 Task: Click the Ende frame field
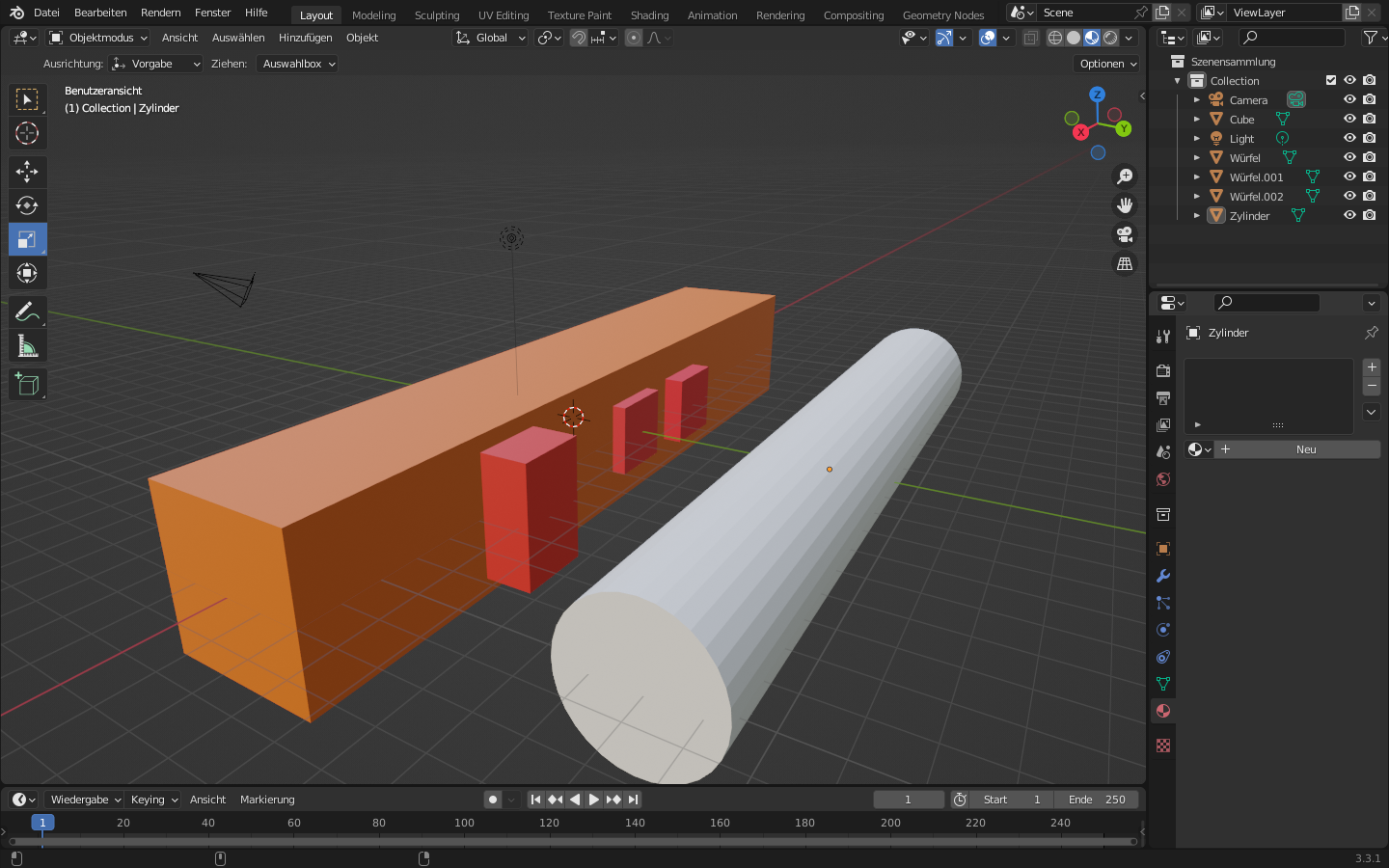(x=1097, y=800)
